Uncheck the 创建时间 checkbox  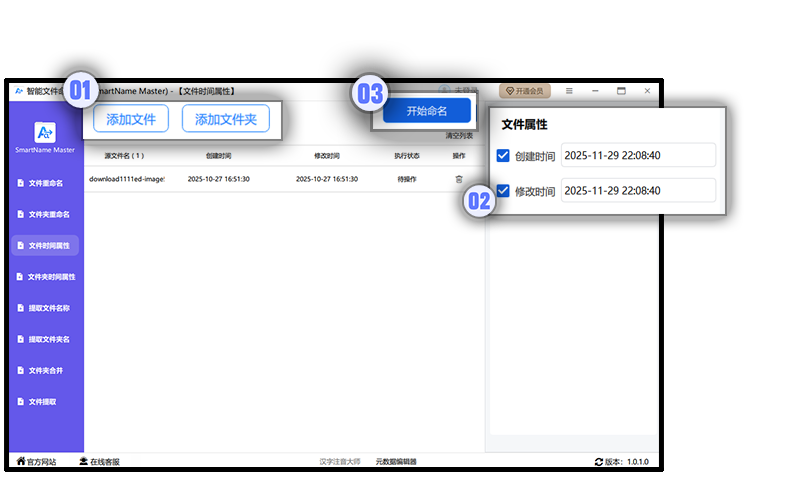pyautogui.click(x=503, y=155)
